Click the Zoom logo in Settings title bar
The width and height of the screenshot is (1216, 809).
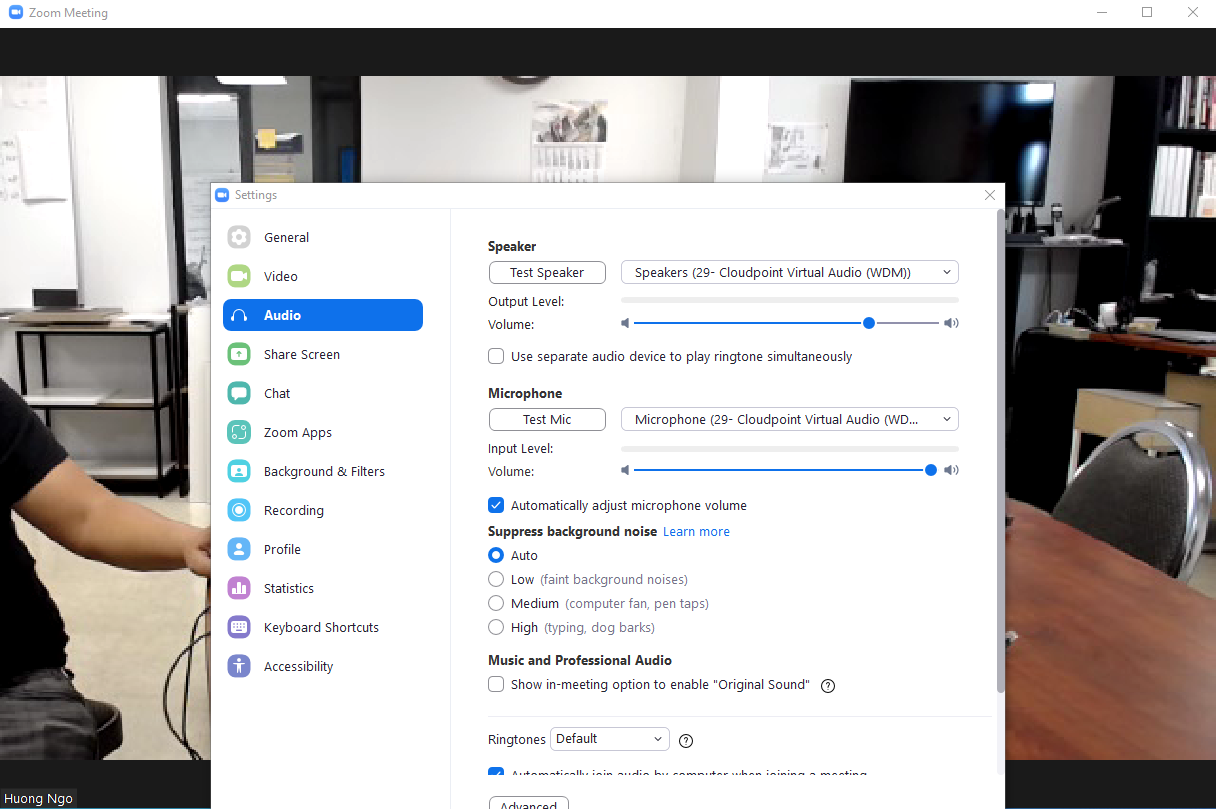point(222,195)
